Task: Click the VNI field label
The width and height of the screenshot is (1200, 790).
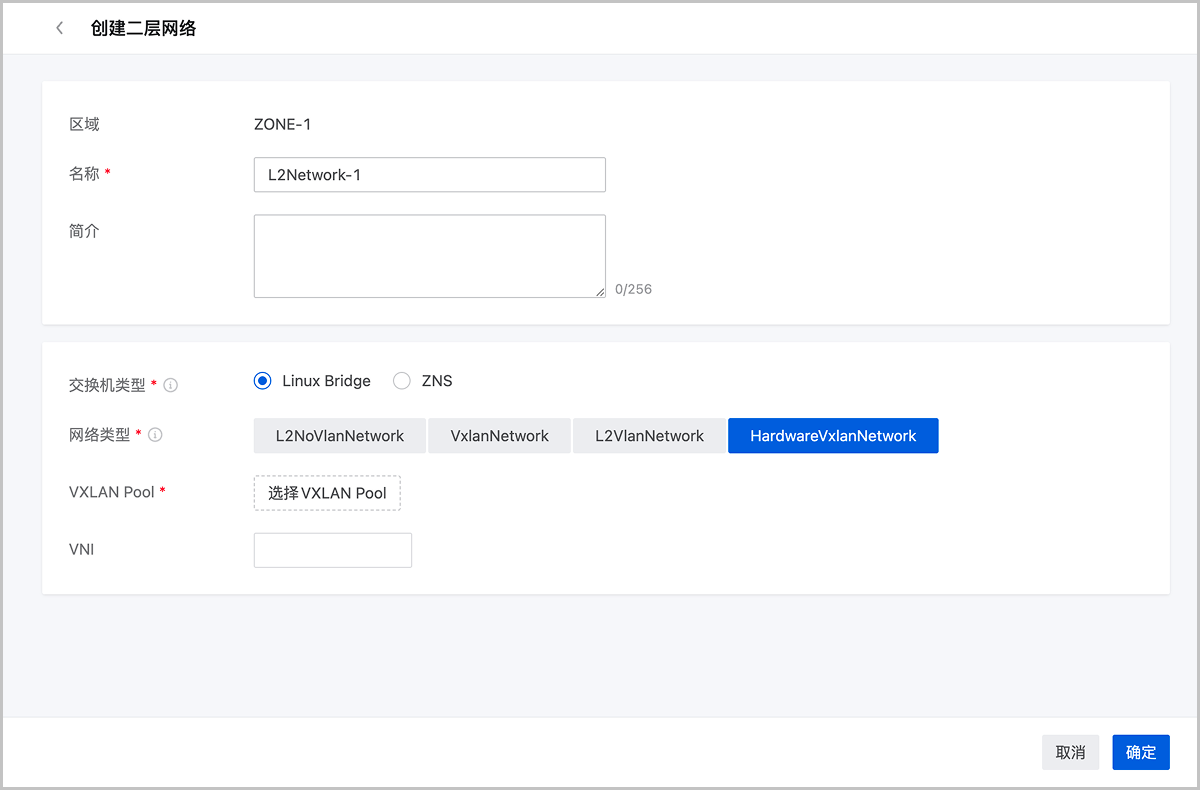Action: (82, 549)
